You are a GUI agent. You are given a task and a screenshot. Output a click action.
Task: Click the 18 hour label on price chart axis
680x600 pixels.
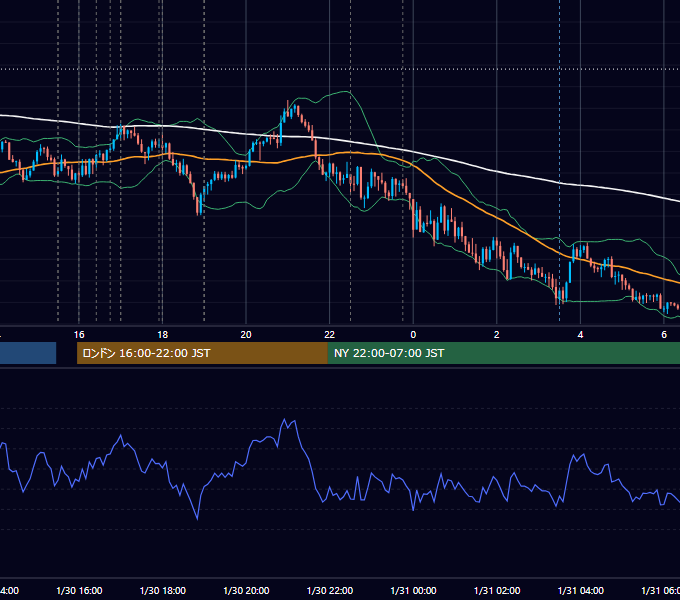click(x=162, y=335)
